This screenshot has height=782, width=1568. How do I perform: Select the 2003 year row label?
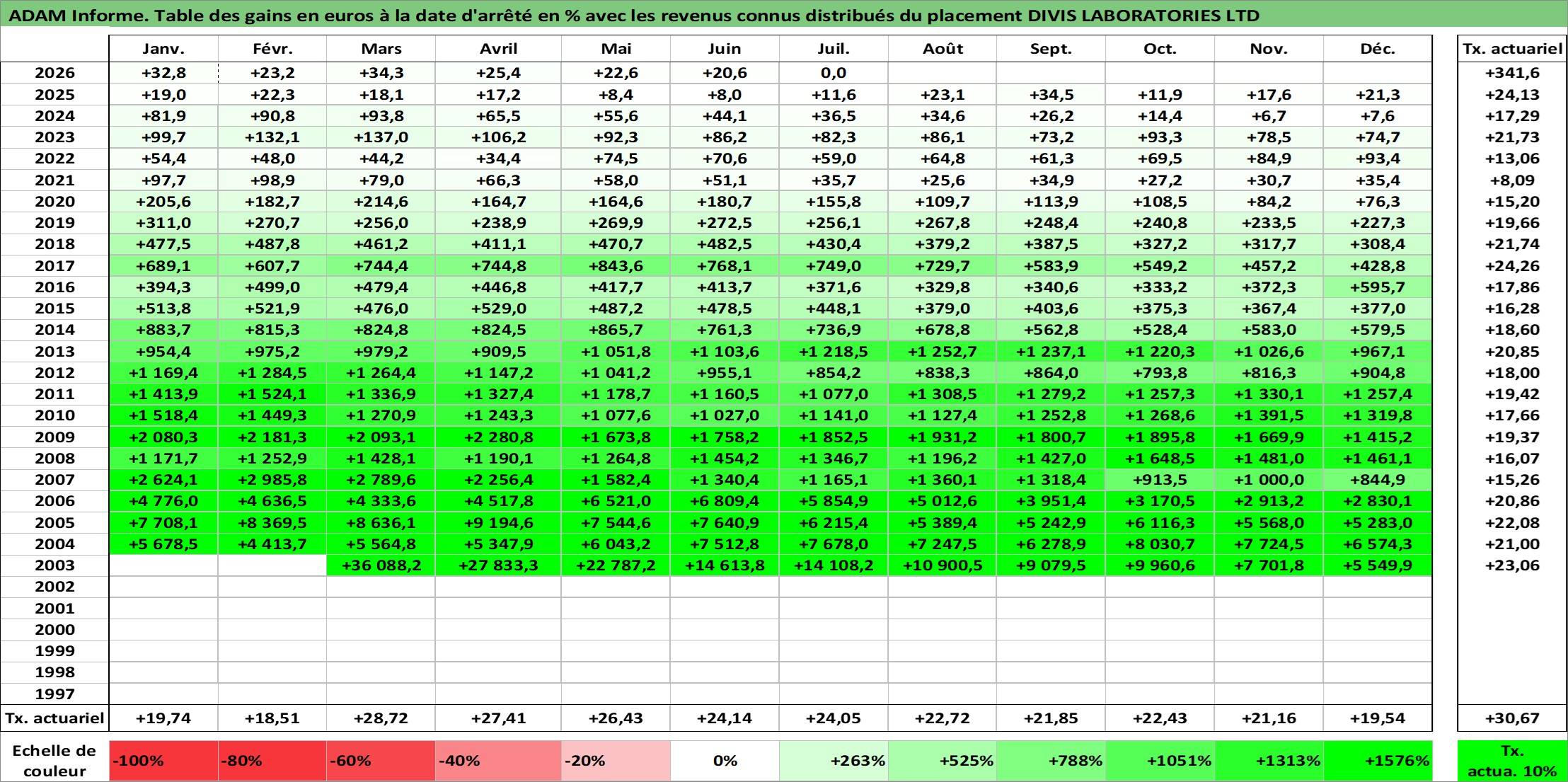(x=54, y=565)
